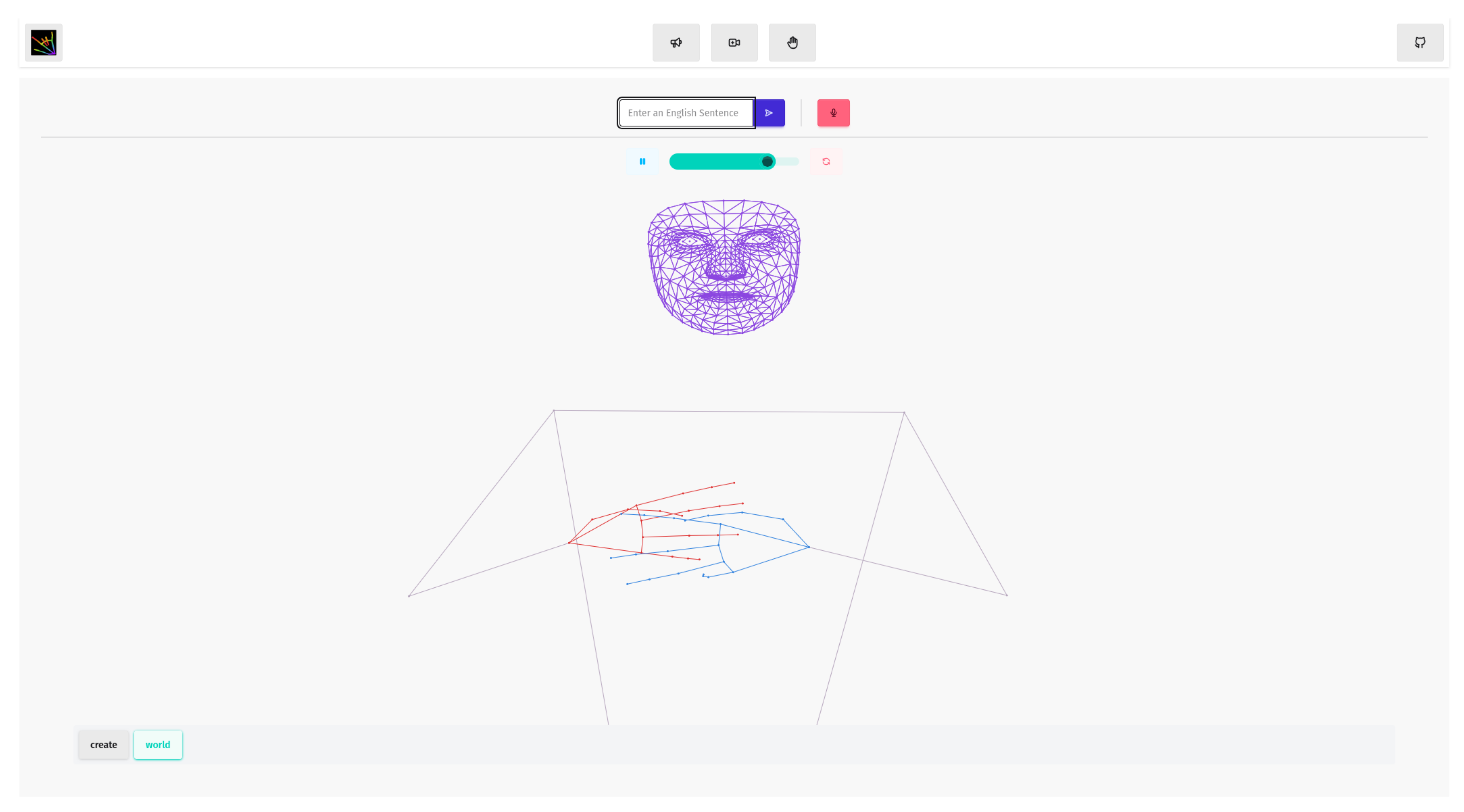Focus the Enter an English Sentence field
The width and height of the screenshot is (1464, 812).
(686, 113)
